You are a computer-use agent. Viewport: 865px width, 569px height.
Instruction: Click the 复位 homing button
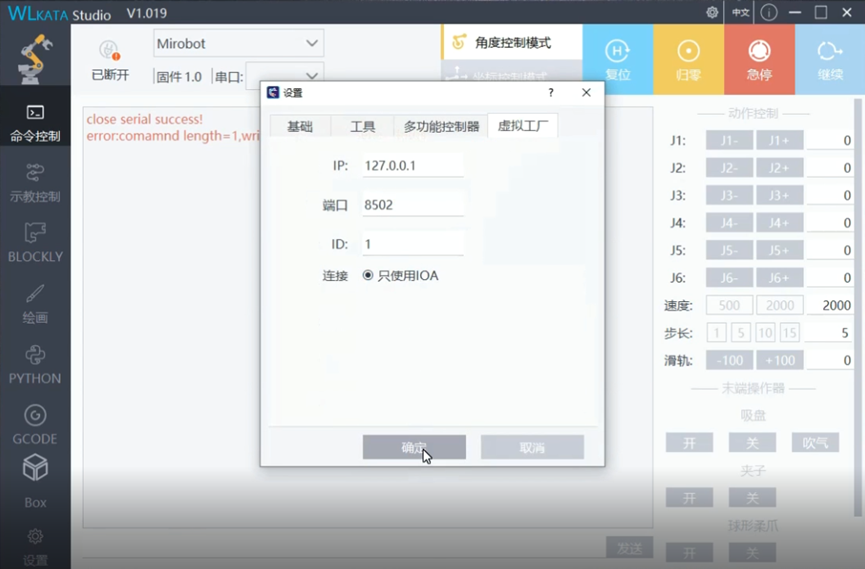point(618,60)
